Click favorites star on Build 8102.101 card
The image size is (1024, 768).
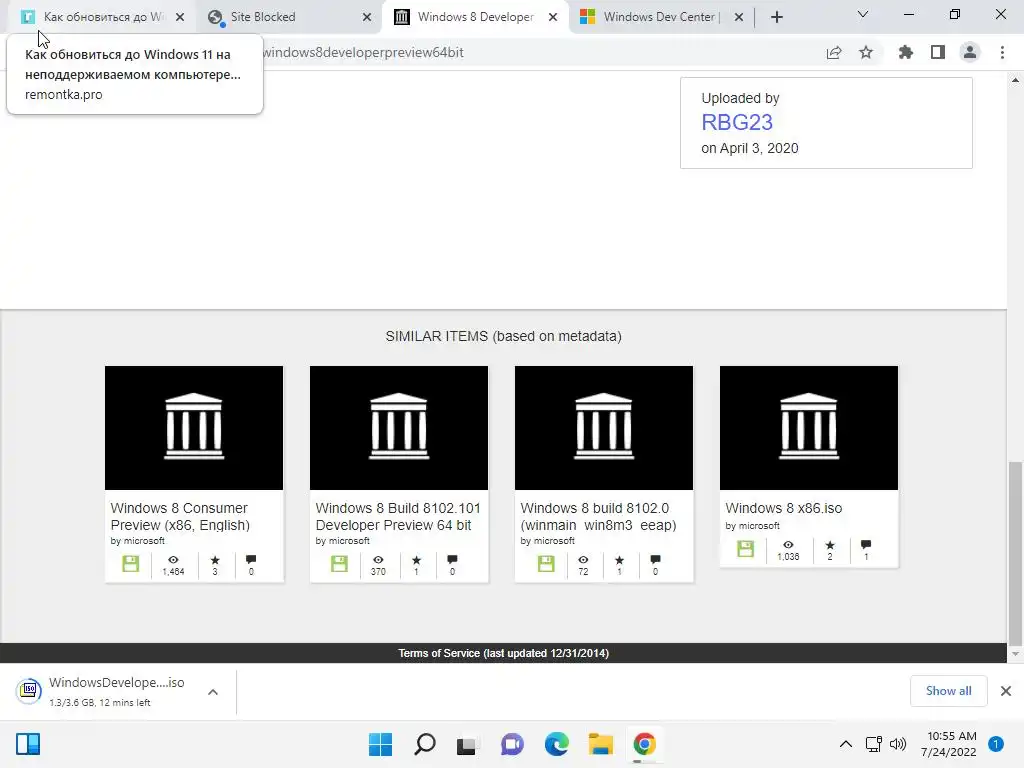click(x=417, y=560)
